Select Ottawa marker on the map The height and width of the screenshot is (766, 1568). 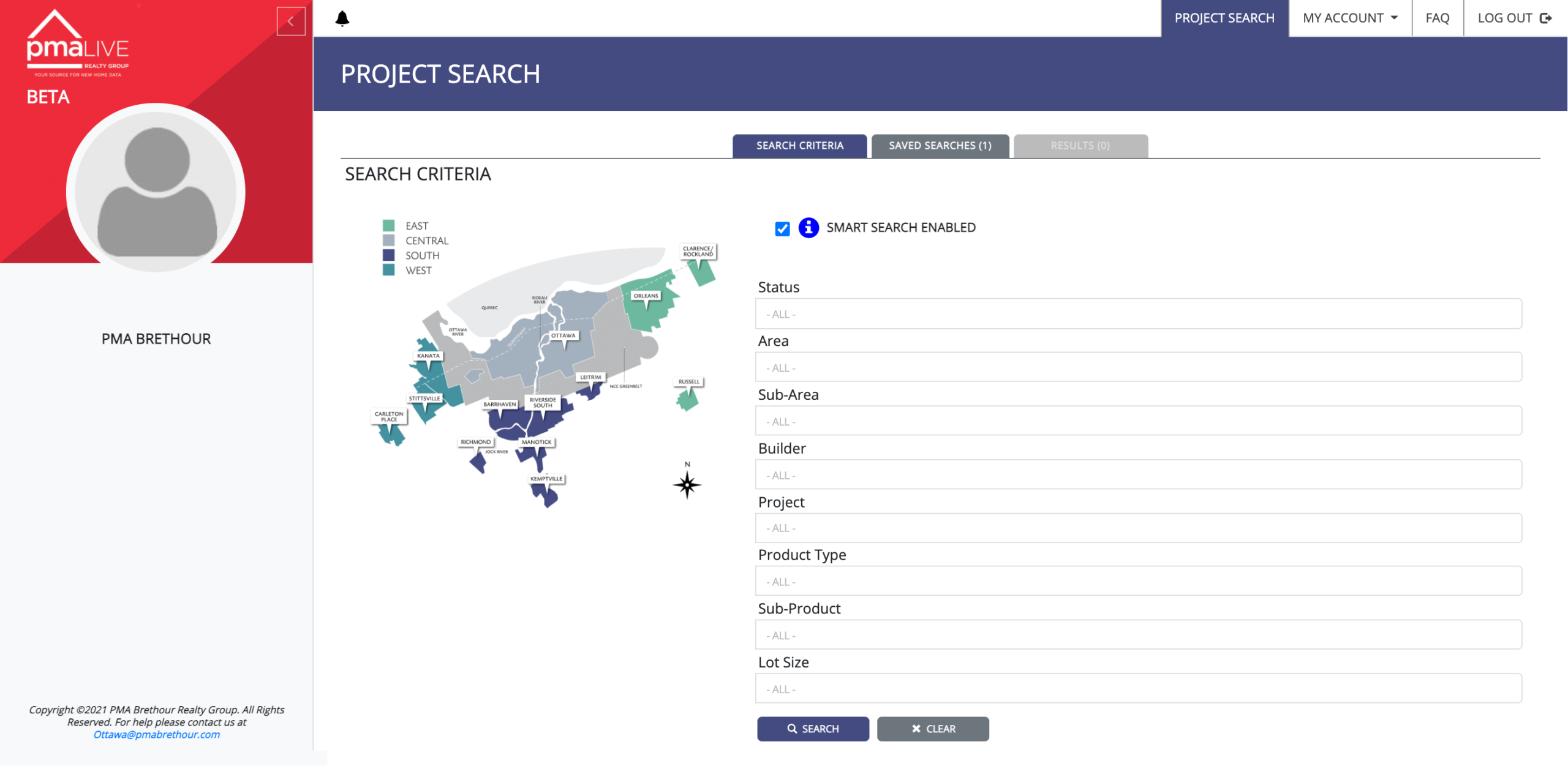tap(562, 336)
